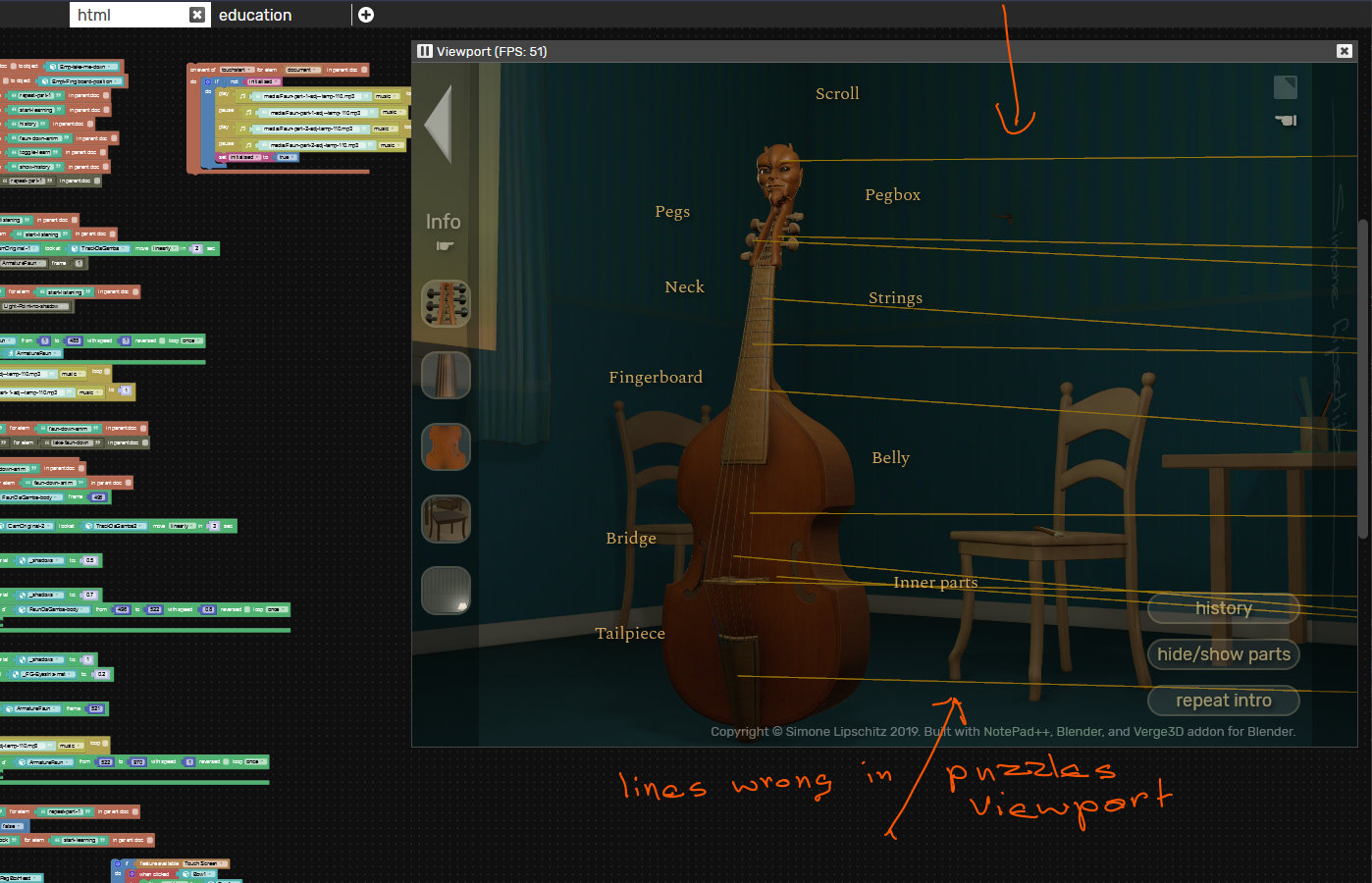Screen dimensions: 1372x883
Task: Click the Viewport panel layout icon
Action: (x=425, y=51)
